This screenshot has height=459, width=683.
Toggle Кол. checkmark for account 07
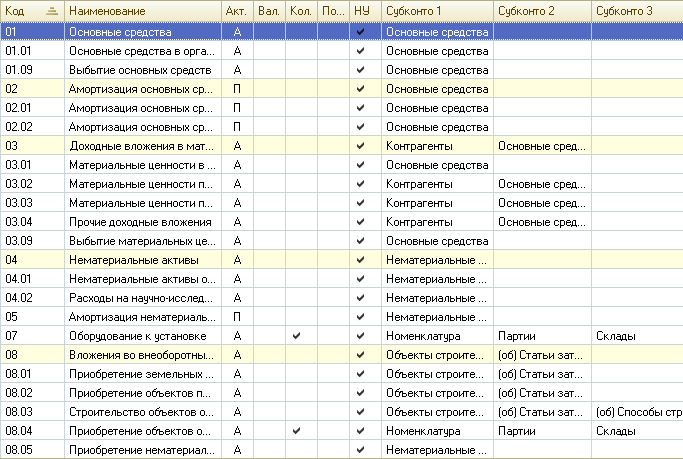coord(297,336)
